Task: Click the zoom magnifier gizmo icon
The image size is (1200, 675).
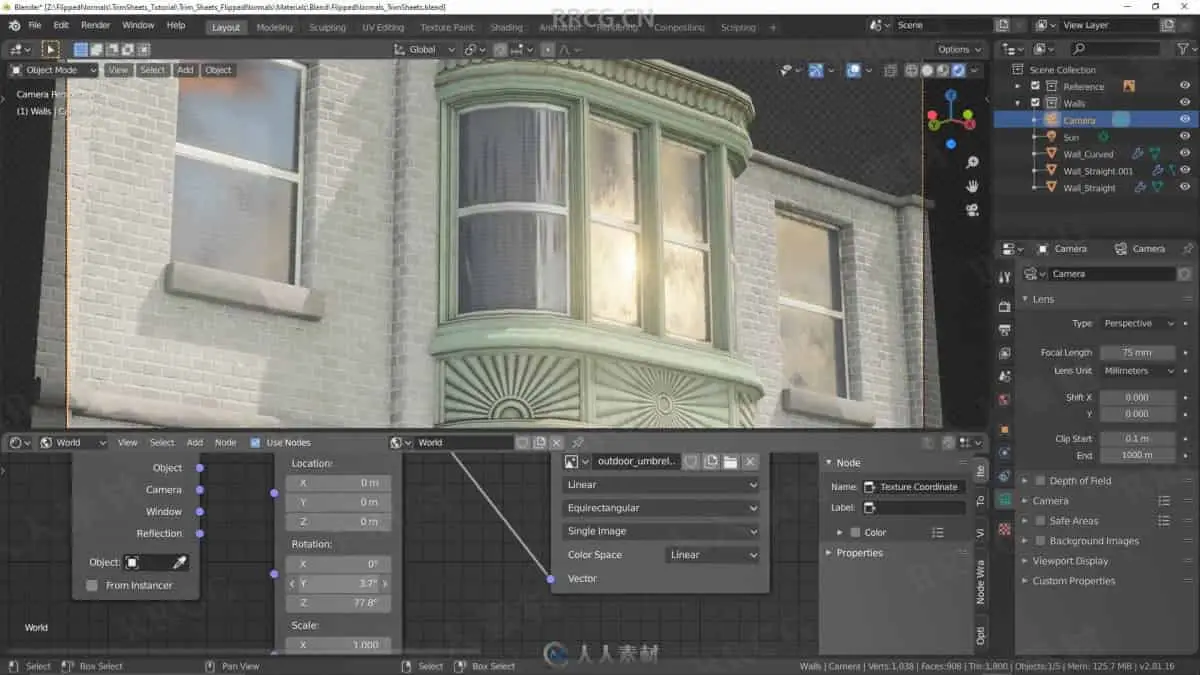Action: point(971,162)
